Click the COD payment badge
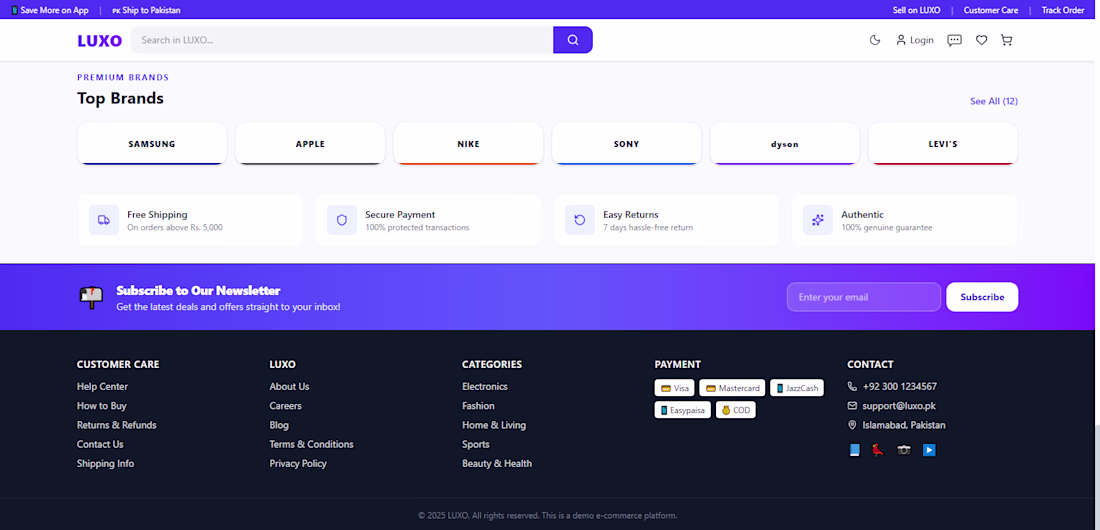The height and width of the screenshot is (530, 1100). click(x=736, y=410)
